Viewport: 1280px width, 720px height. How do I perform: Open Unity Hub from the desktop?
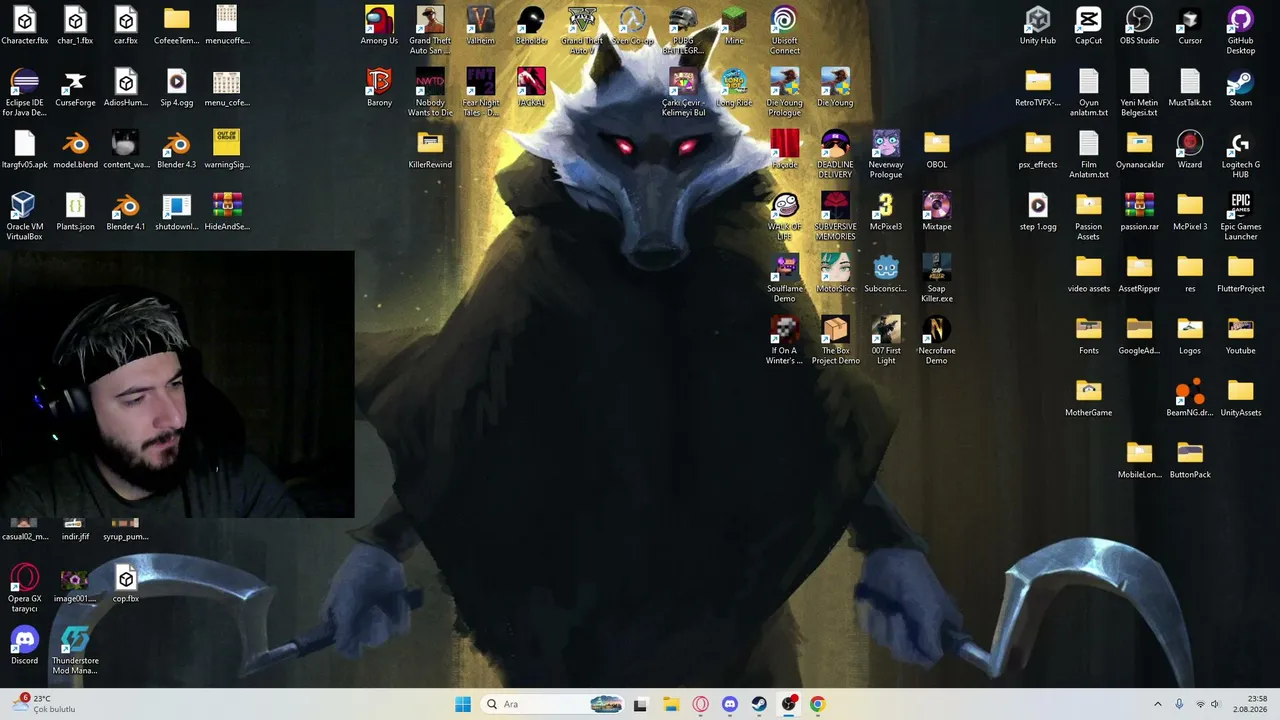click(1037, 26)
